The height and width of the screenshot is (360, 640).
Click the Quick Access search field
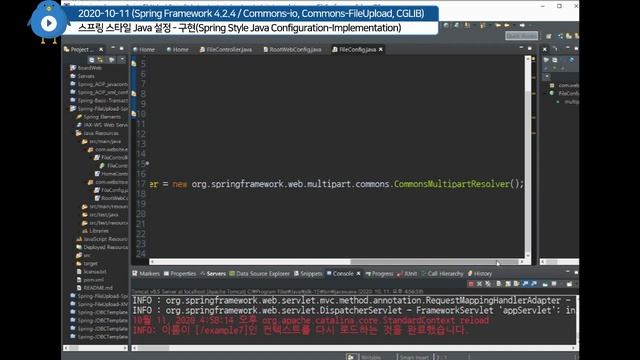click(x=521, y=36)
